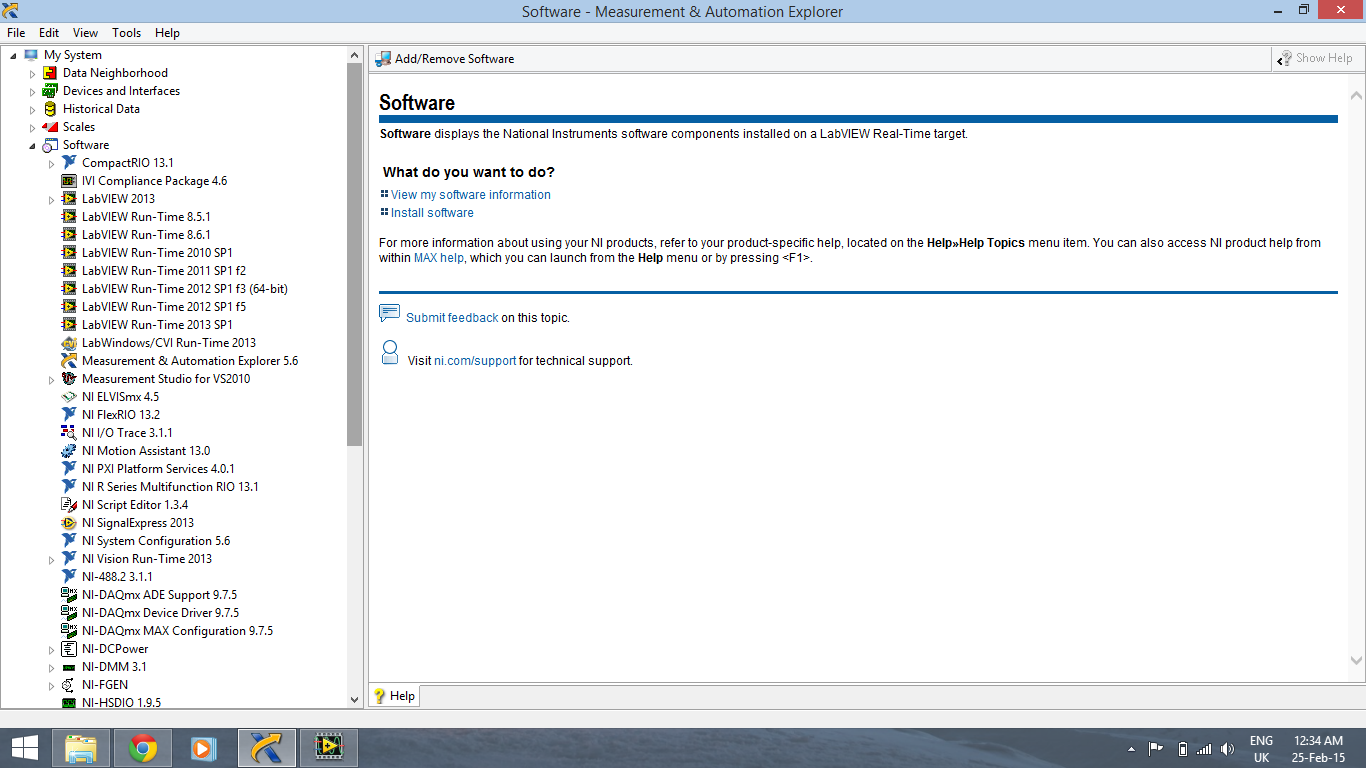Open the Edit menu
1366x768 pixels.
(x=49, y=33)
